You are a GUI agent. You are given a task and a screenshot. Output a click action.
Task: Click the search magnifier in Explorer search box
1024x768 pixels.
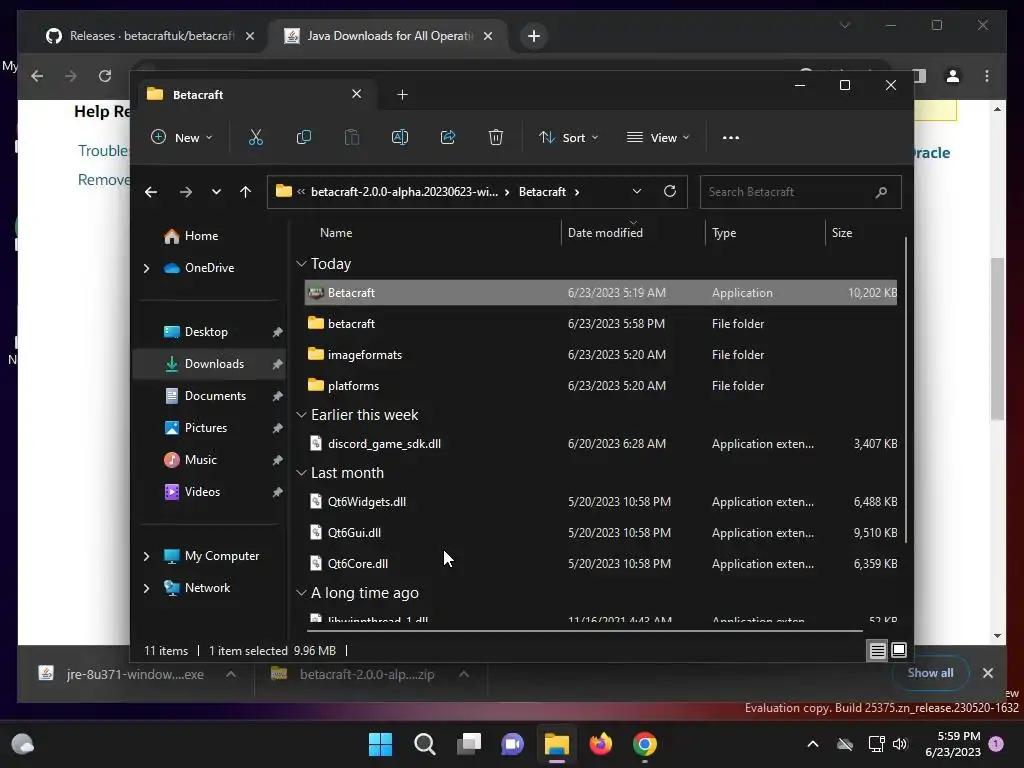coord(881,192)
